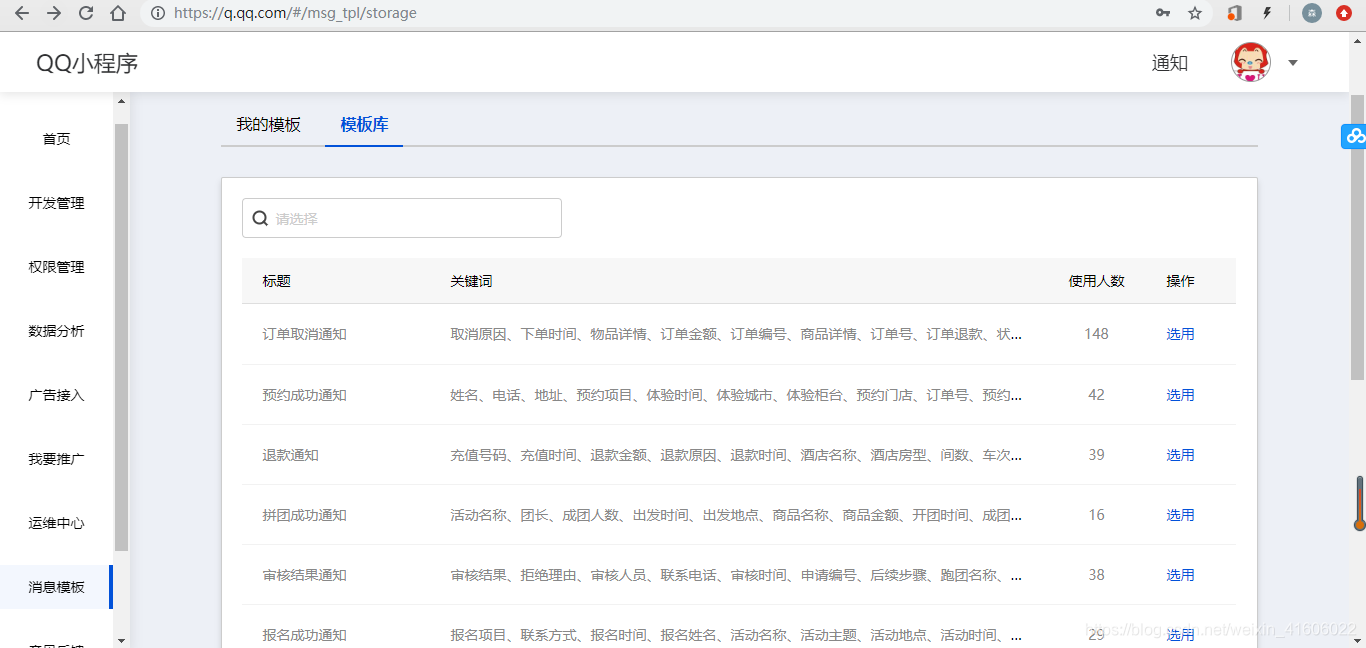Image resolution: width=1366 pixels, height=648 pixels.
Task: Expand the account dropdown arrow
Action: pyautogui.click(x=1293, y=62)
